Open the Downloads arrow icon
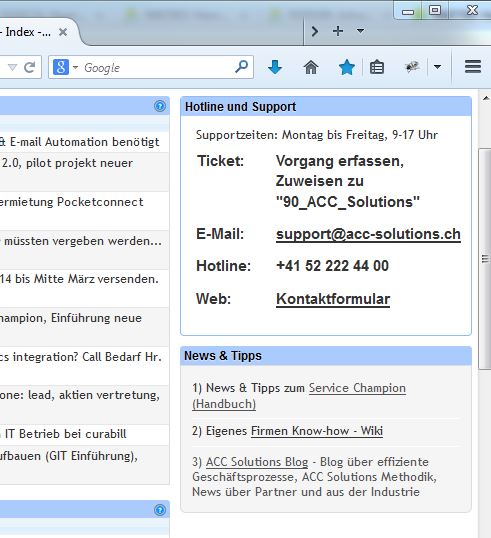491x538 pixels. tap(275, 67)
